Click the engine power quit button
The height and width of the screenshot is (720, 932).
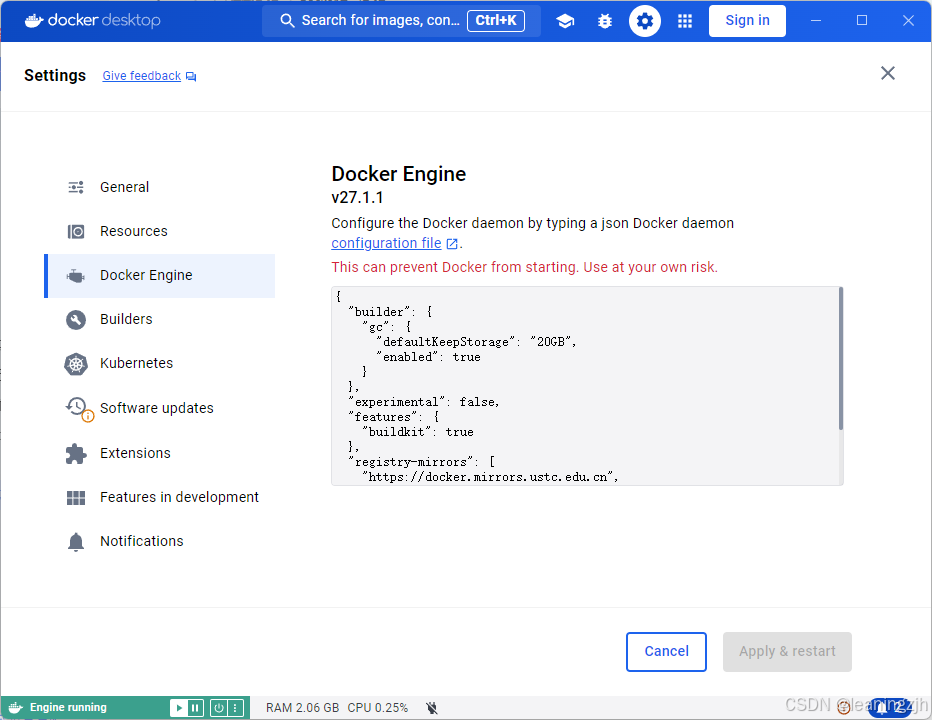click(219, 708)
